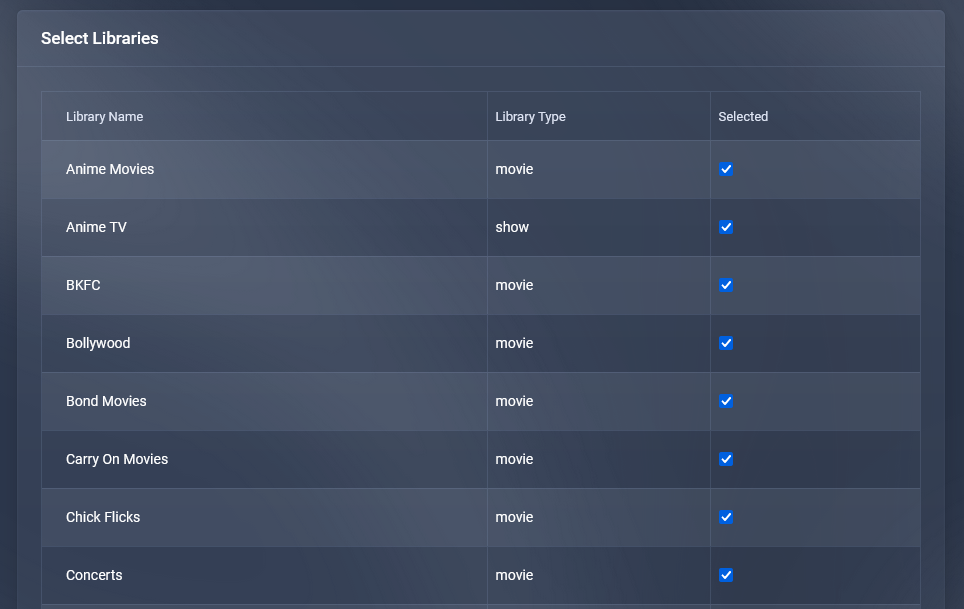Screen dimensions: 964x609
Task: Click the Bond Movies library name
Action: [106, 401]
